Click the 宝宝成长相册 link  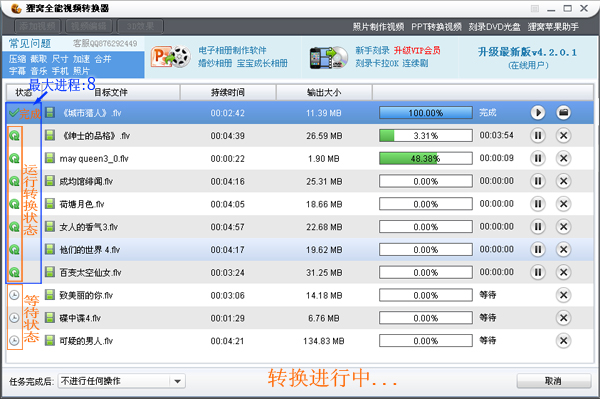tap(262, 63)
